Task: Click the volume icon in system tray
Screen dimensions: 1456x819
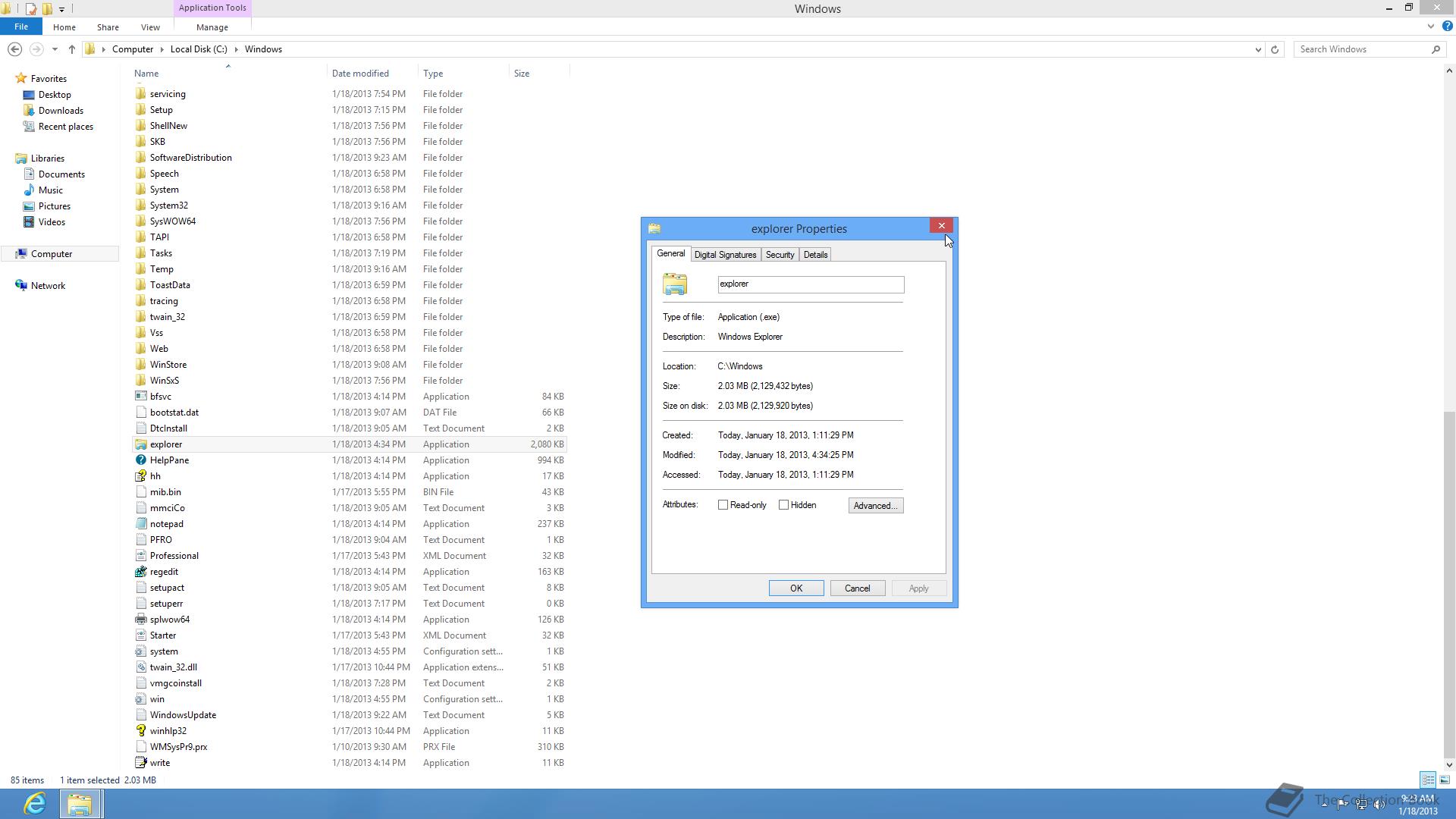Action: (x=1379, y=805)
